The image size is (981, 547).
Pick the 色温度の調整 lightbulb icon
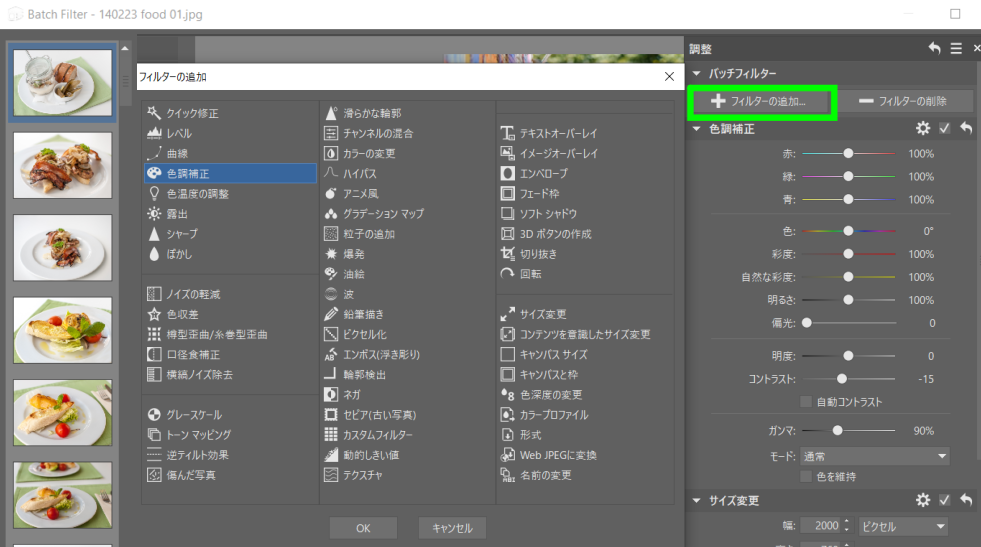coord(154,193)
